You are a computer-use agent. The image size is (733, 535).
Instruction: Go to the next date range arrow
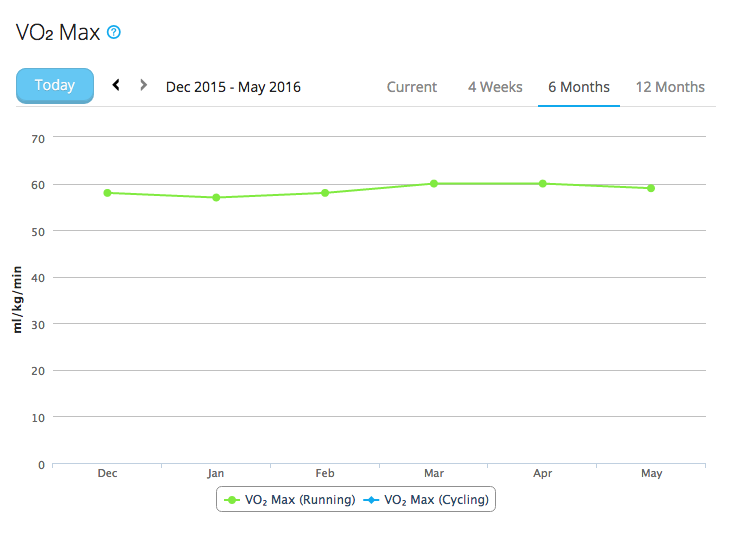tap(144, 86)
